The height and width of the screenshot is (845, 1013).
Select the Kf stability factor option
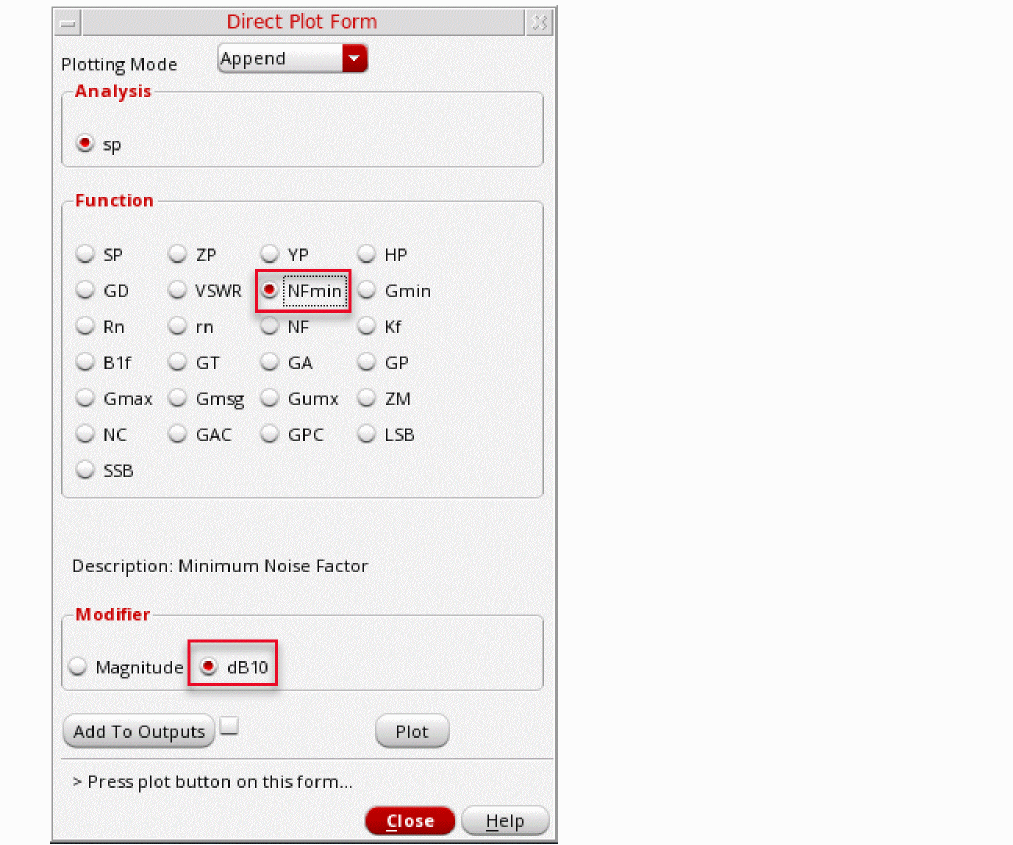click(x=366, y=326)
